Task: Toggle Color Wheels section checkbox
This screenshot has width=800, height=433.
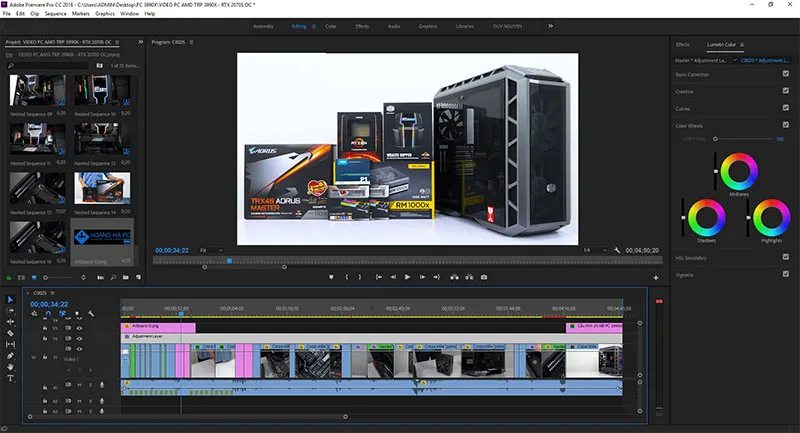Action: (786, 124)
